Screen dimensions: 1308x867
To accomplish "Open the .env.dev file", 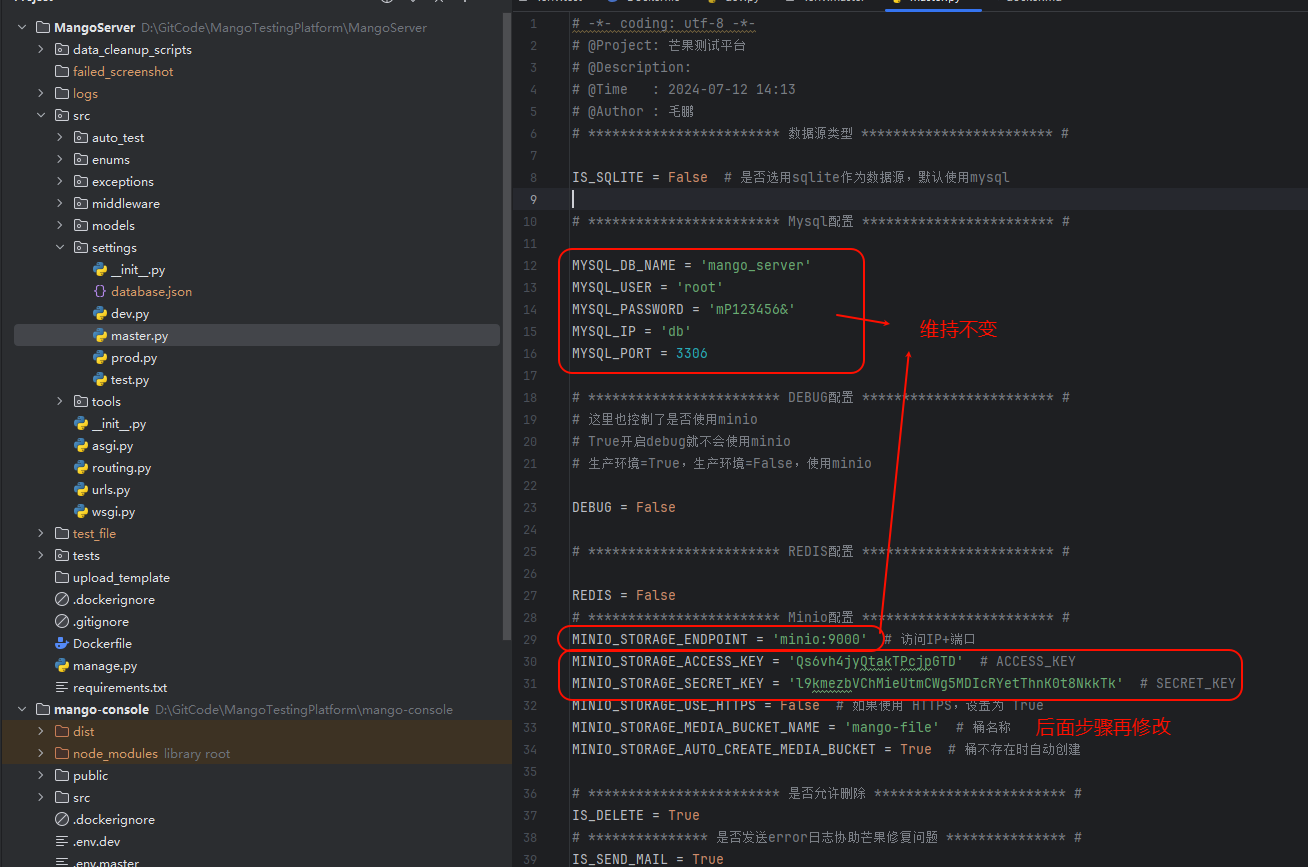I will (x=94, y=841).
